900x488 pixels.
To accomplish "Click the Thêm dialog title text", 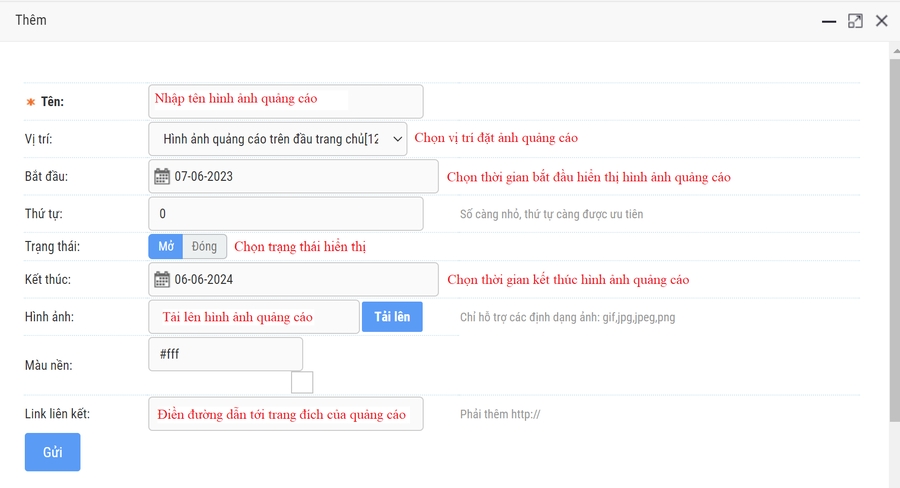I will coord(31,20).
